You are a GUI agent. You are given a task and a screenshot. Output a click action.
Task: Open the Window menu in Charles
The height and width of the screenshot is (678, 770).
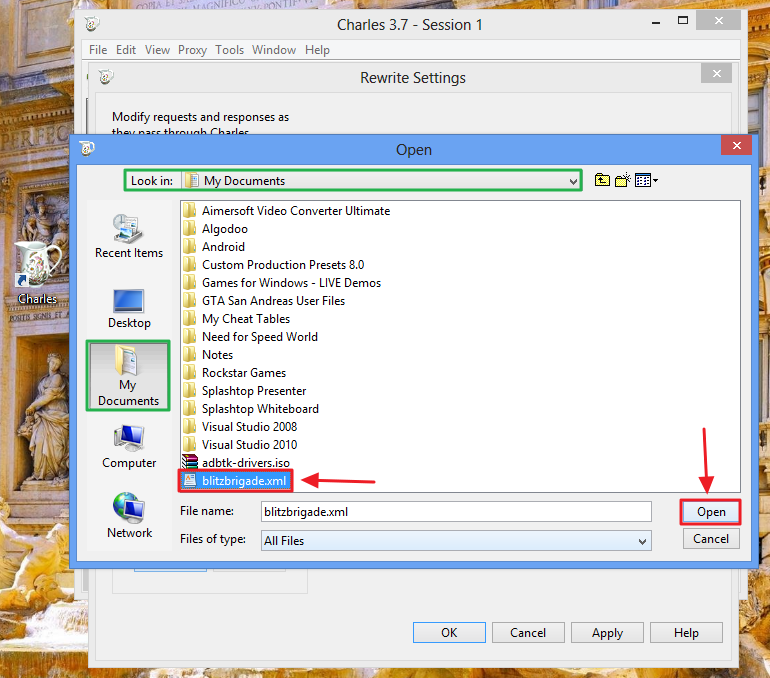click(x=274, y=50)
